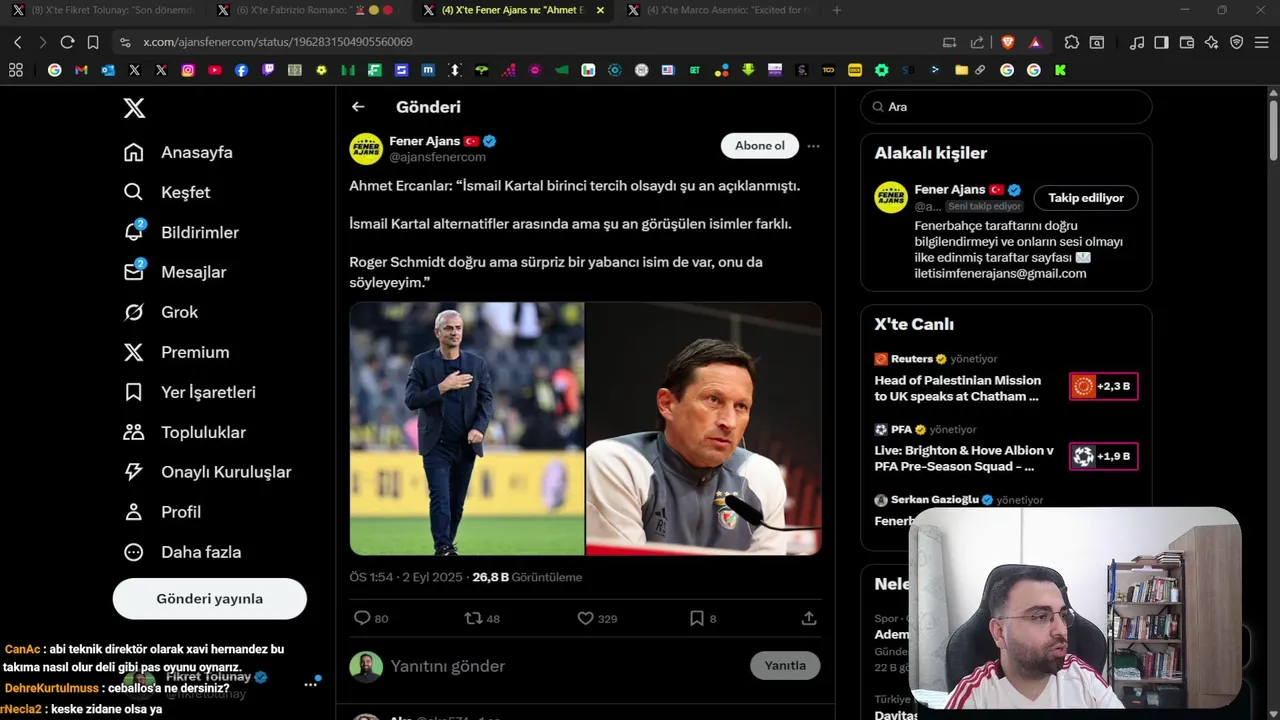Screen dimensions: 1280x720
Task: Open Daha fazla menu in sidebar
Action: point(181,552)
